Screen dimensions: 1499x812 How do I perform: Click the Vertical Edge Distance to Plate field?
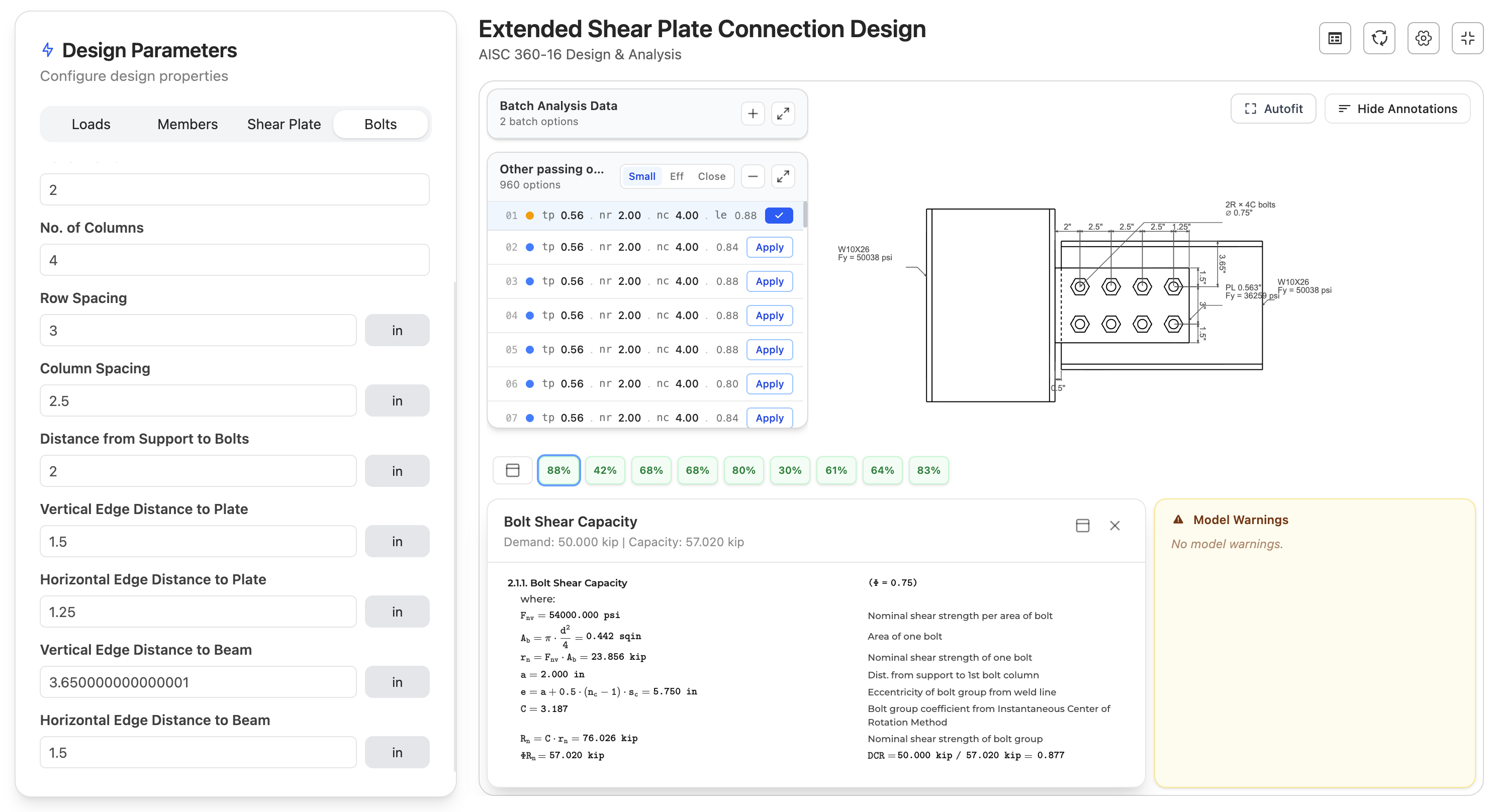click(x=198, y=542)
